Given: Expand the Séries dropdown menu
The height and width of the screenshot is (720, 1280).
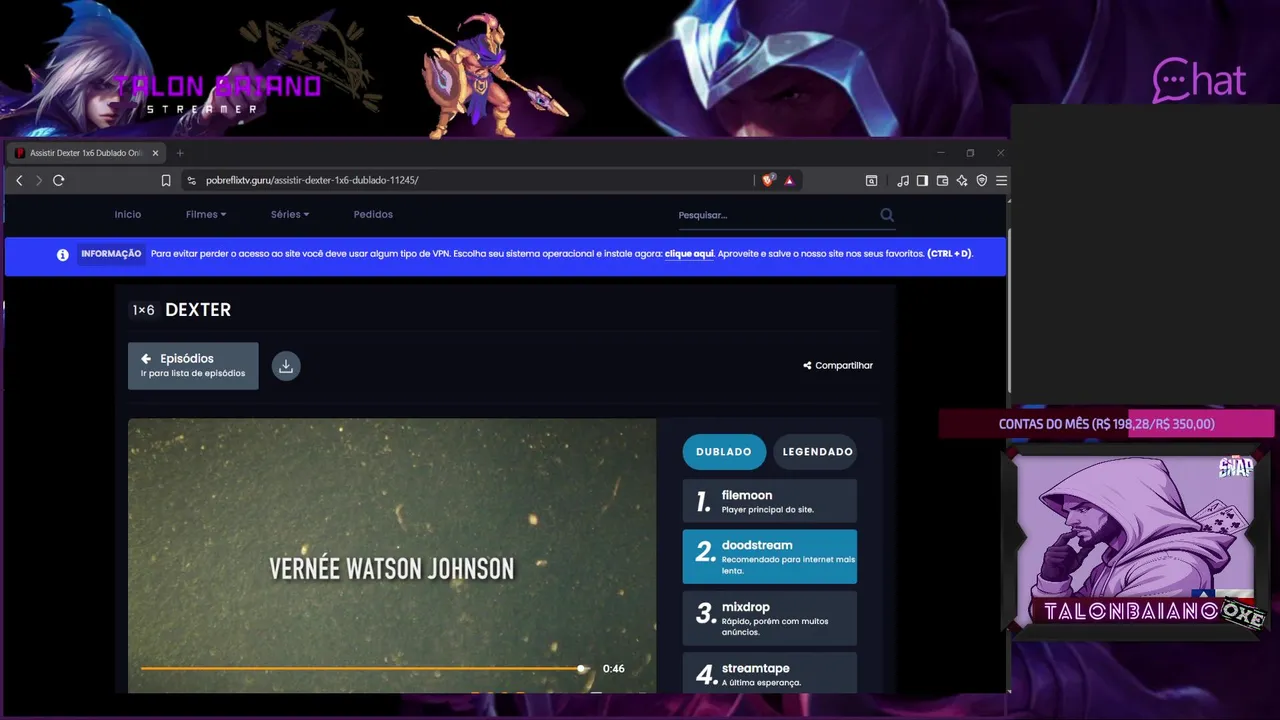Looking at the screenshot, I should (290, 214).
